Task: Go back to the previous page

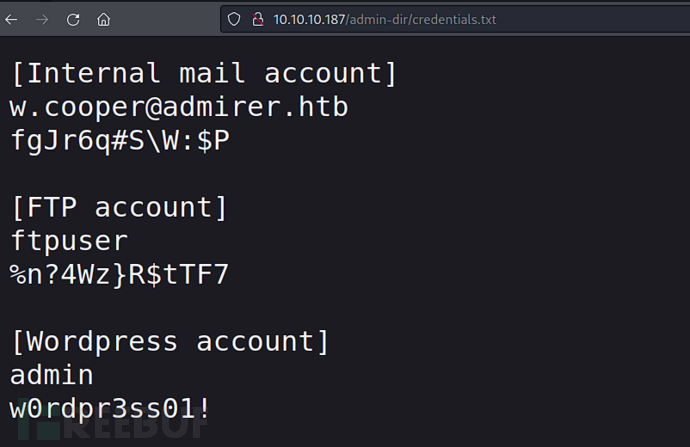Action: pyautogui.click(x=11, y=19)
